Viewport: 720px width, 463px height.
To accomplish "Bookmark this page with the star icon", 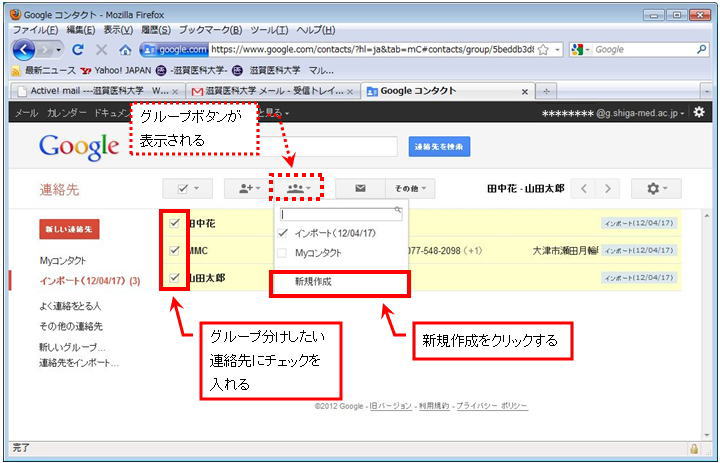I will [543, 50].
